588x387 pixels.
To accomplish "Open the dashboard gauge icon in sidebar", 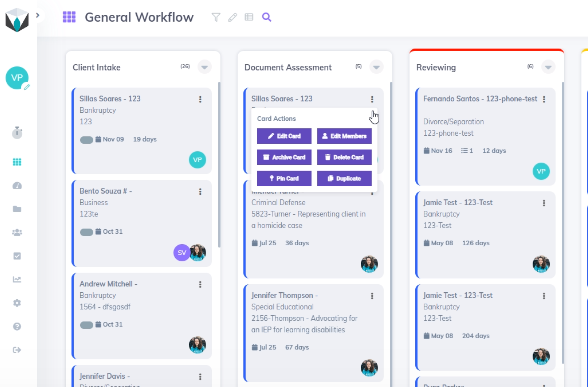I will 17,186.
